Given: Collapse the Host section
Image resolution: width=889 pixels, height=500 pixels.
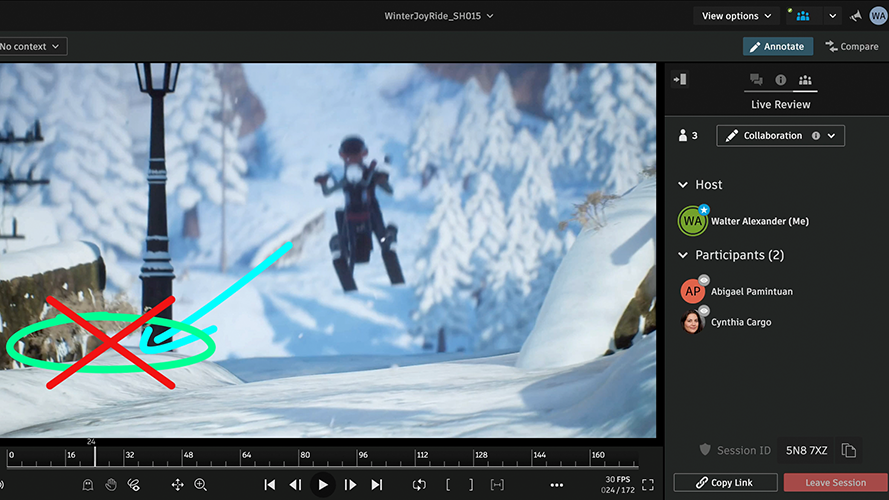Looking at the screenshot, I should (x=683, y=185).
